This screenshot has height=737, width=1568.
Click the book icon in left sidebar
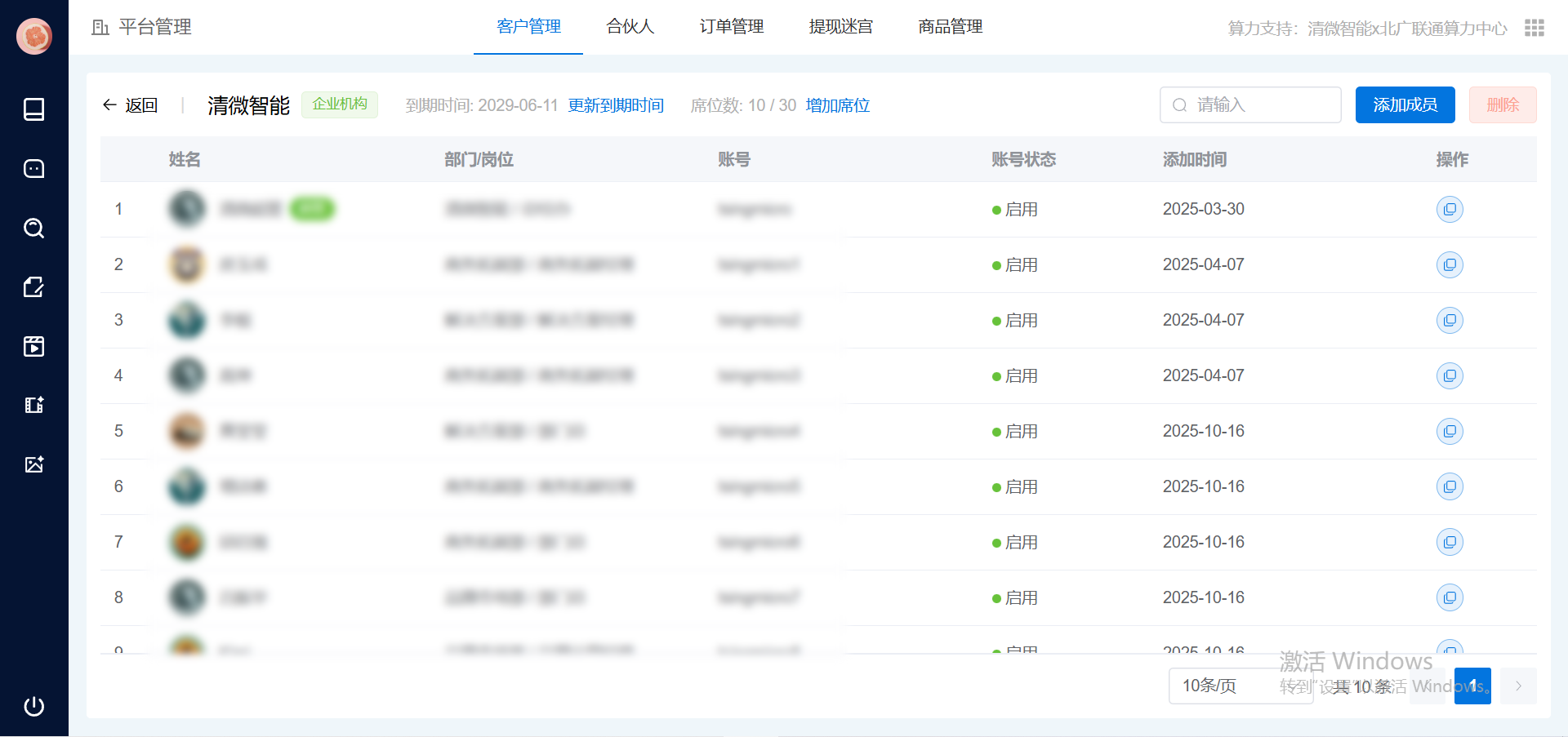(x=33, y=109)
